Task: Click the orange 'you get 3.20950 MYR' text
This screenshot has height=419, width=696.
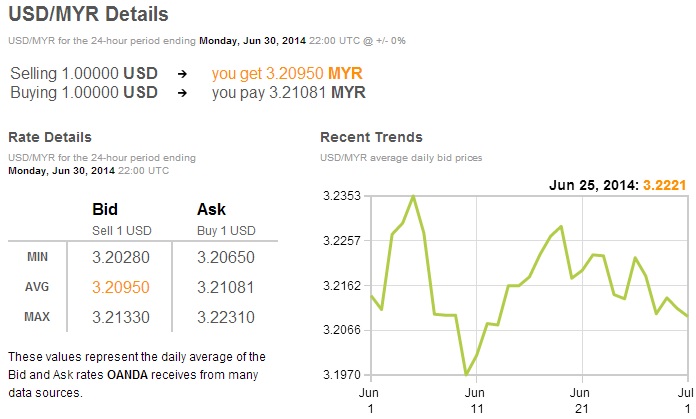Action: point(287,75)
